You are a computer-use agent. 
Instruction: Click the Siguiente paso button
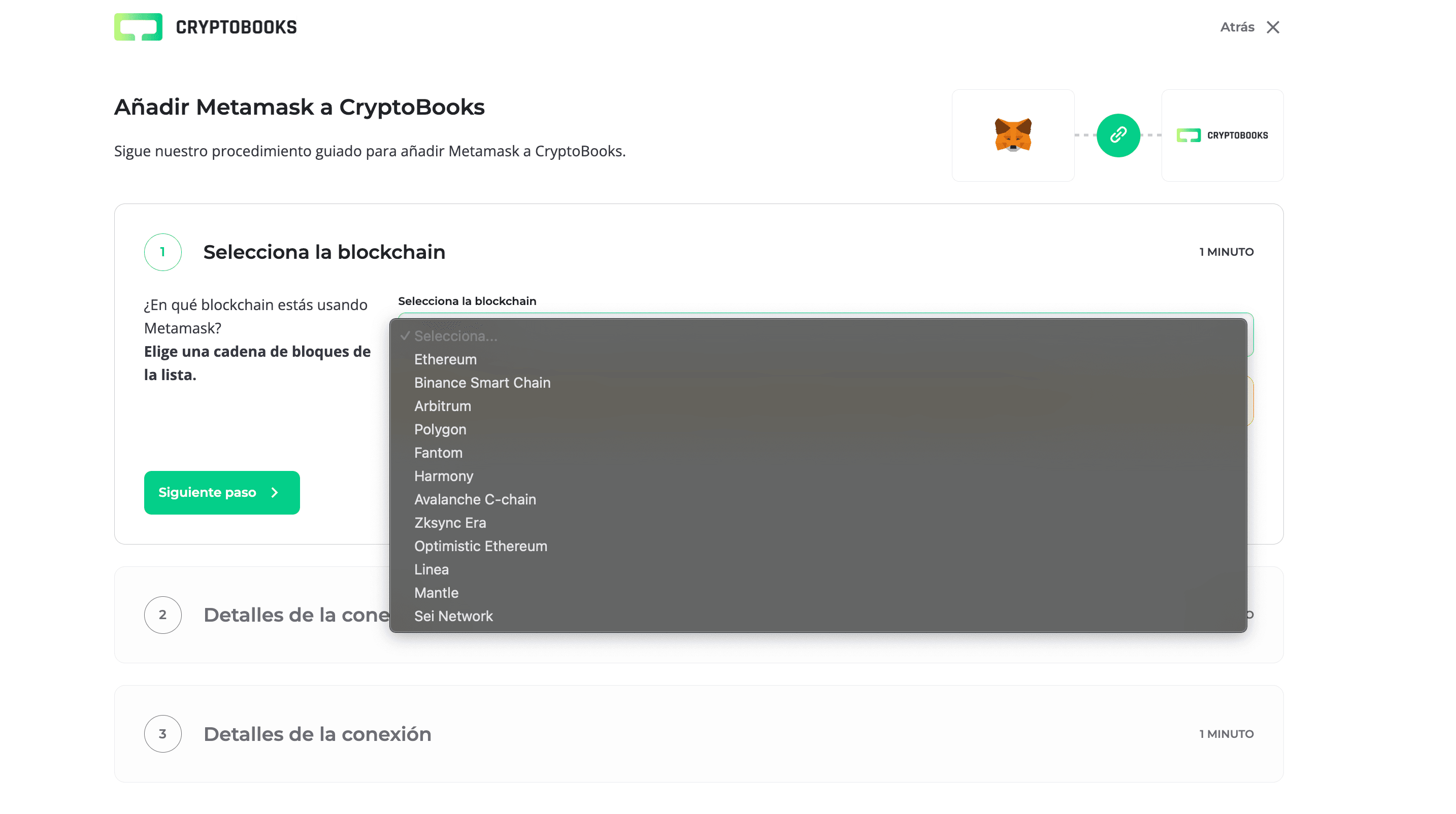[x=221, y=492]
